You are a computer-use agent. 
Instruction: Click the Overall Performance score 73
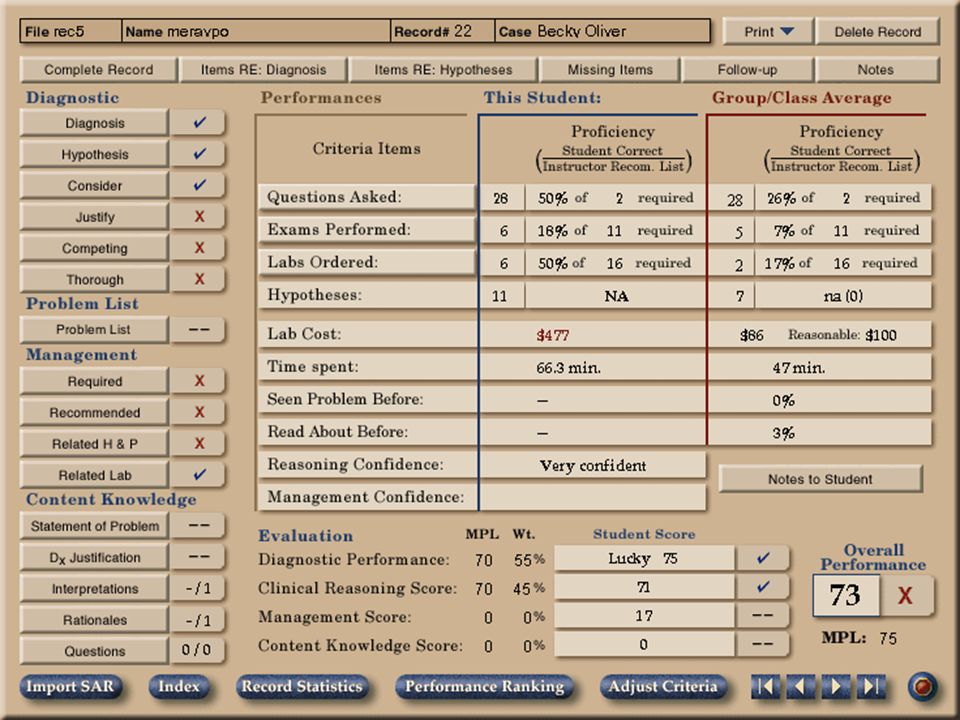pyautogui.click(x=846, y=595)
